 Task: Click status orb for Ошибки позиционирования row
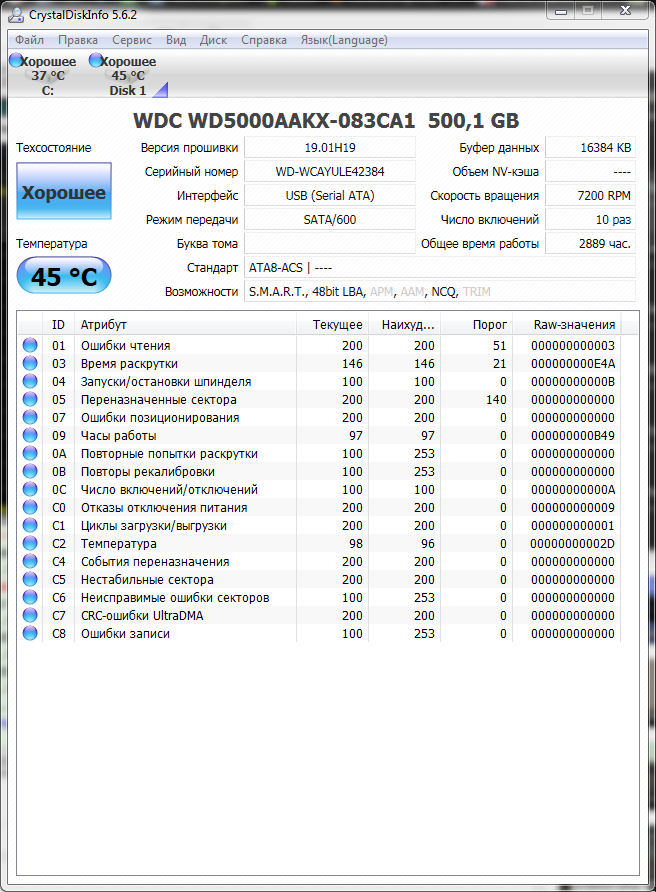coord(30,417)
